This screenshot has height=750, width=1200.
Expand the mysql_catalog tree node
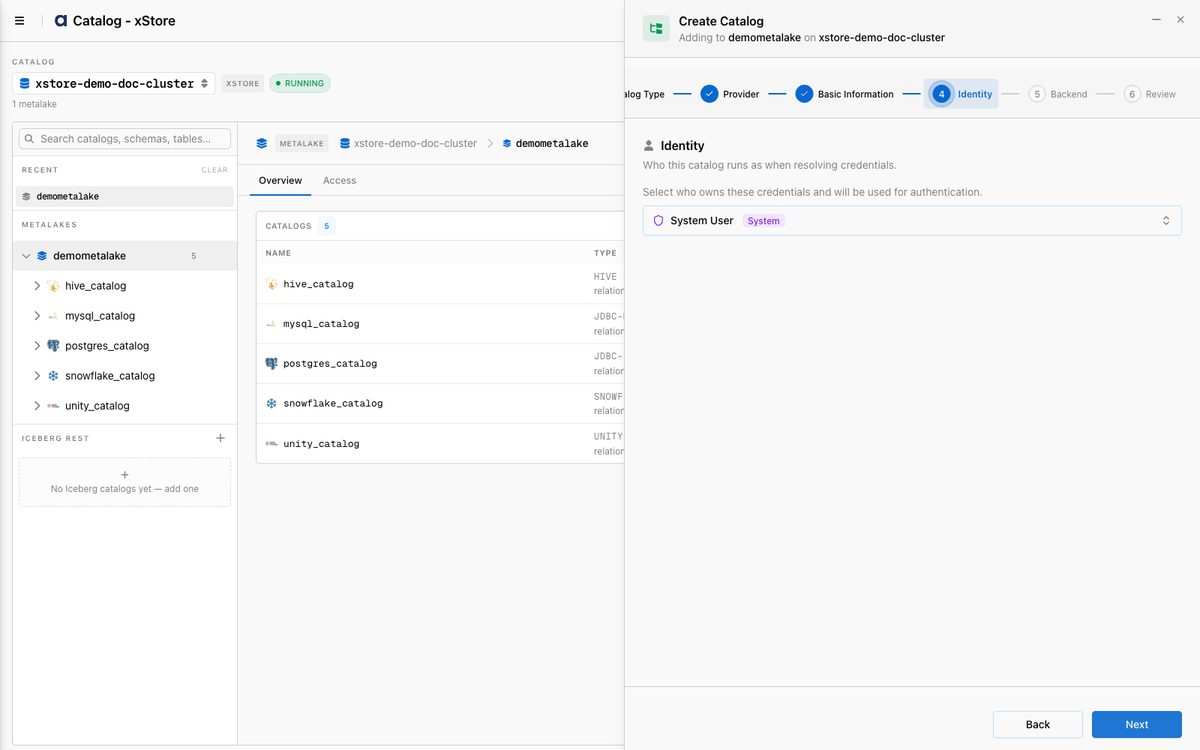pos(37,316)
